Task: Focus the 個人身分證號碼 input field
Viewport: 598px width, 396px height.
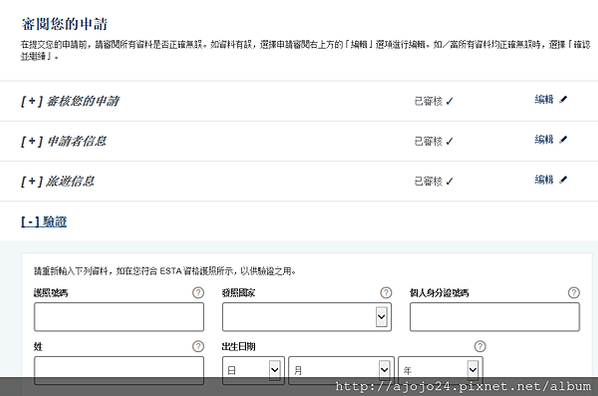Action: (x=495, y=317)
